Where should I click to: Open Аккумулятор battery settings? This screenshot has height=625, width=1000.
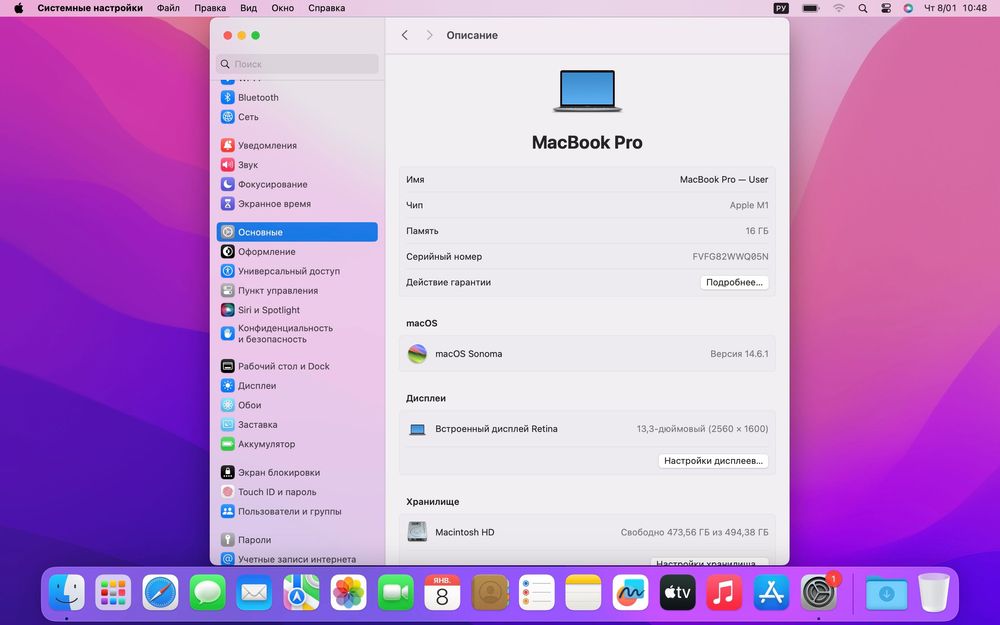[x=297, y=444]
